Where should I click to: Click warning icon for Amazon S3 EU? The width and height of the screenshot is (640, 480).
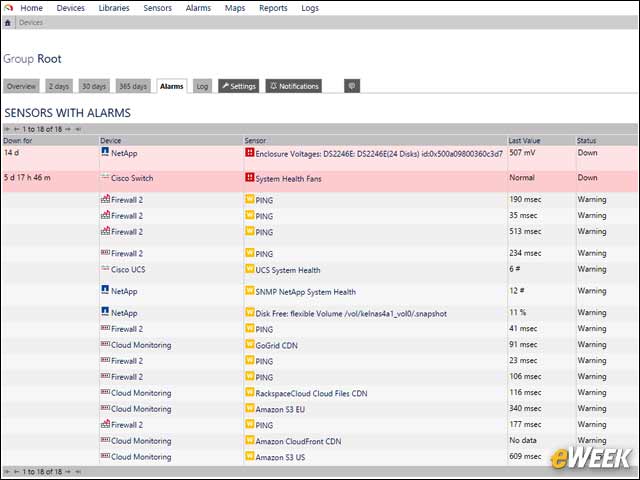coord(249,408)
